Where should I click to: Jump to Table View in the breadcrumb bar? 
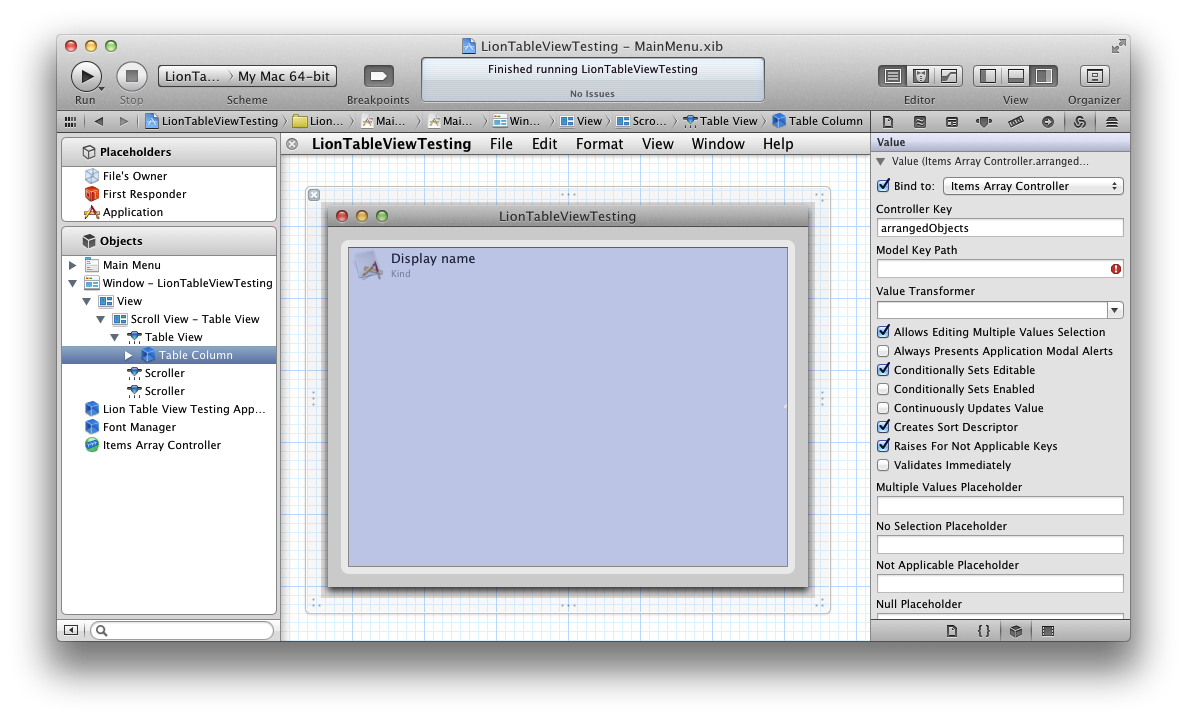tap(720, 121)
